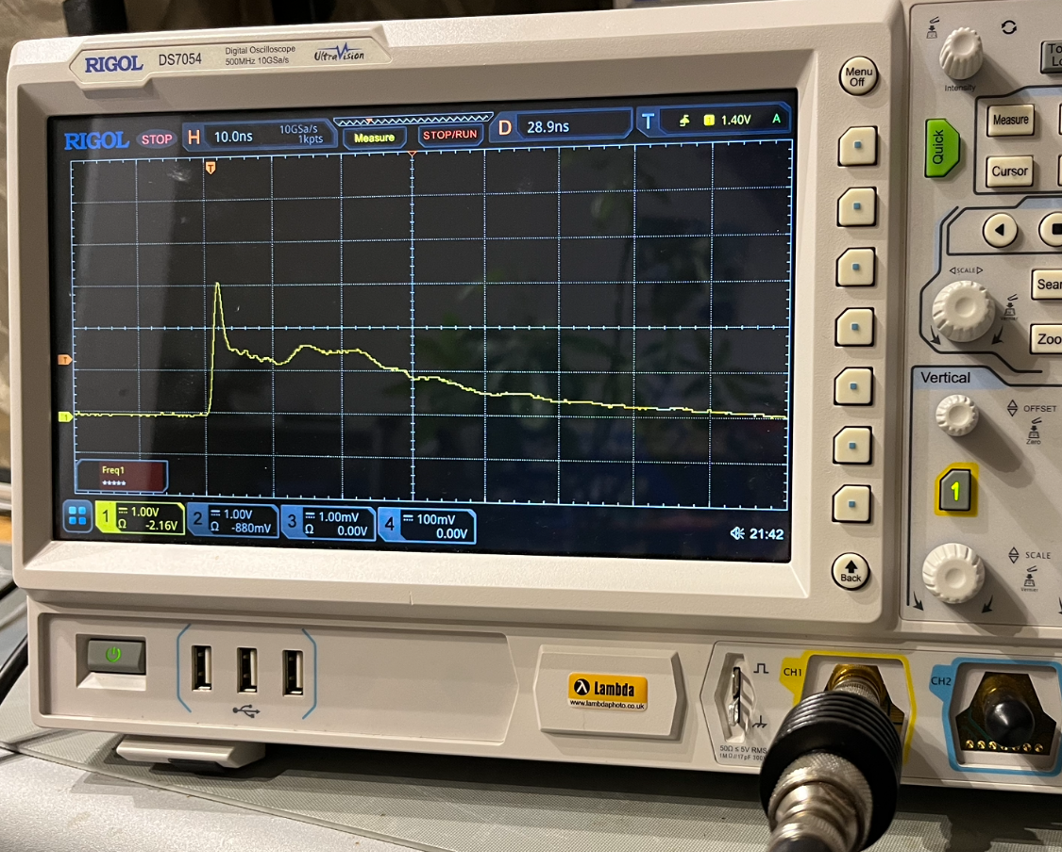
Task: Tap the speaker sound icon beside 21:42
Action: pyautogui.click(x=737, y=534)
